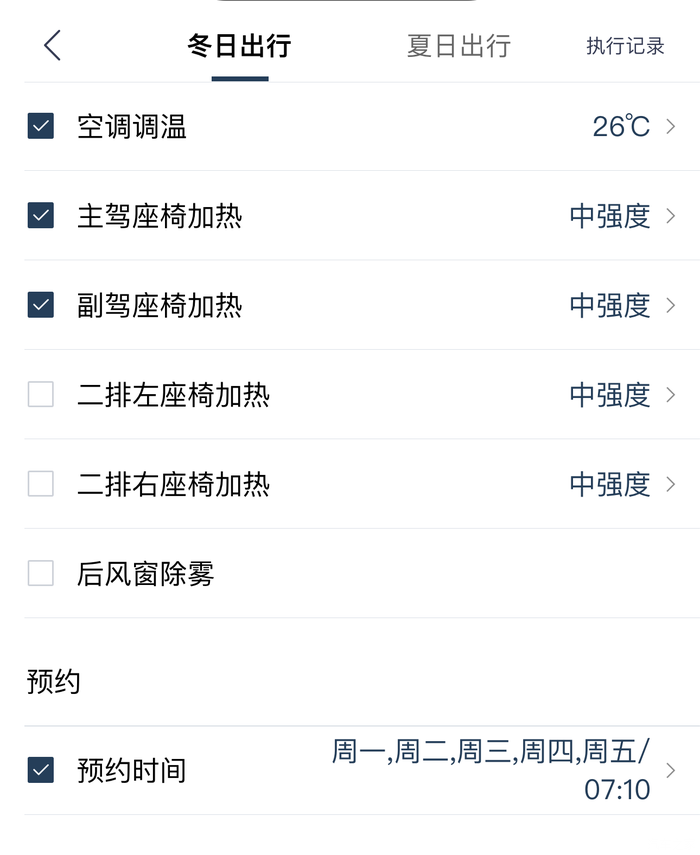Disable 主驾座椅加热 checkbox
700x855 pixels.
(41, 216)
